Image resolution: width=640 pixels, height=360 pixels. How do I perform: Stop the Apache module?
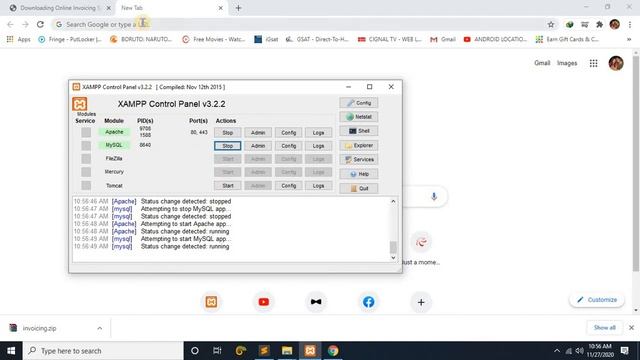click(x=227, y=133)
